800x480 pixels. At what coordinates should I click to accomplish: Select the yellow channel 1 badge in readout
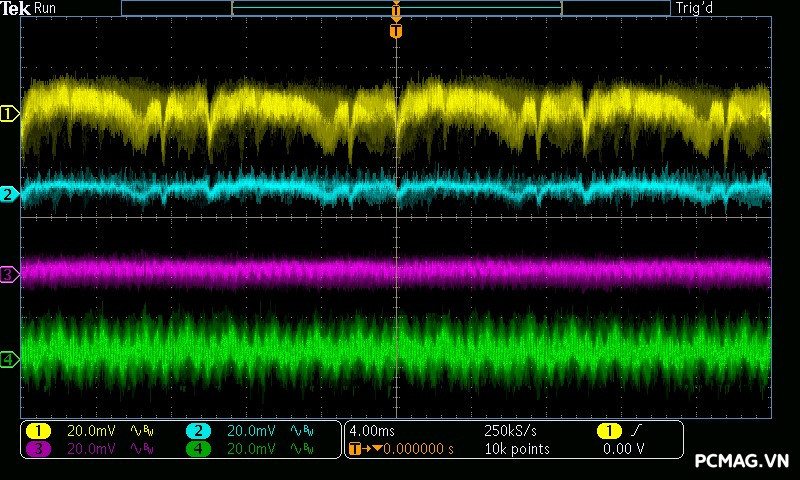[x=38, y=431]
